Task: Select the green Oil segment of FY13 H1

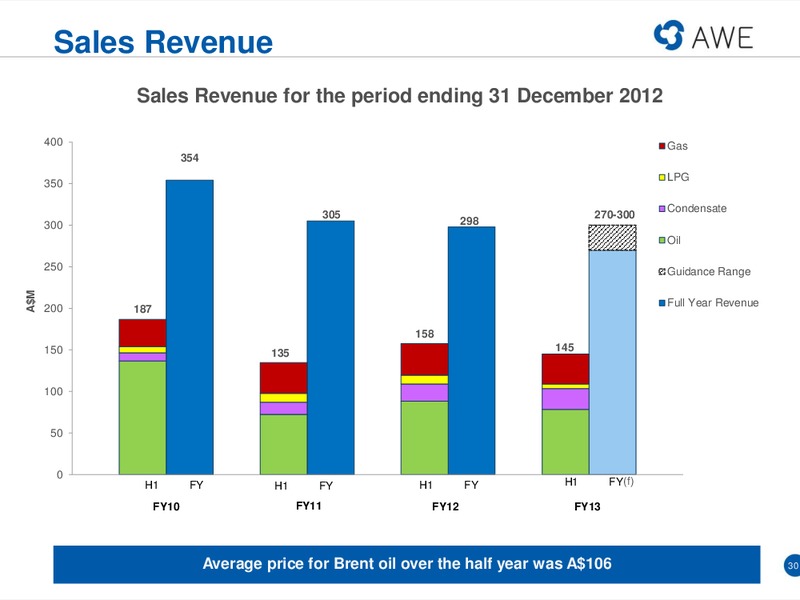Action: (565, 442)
